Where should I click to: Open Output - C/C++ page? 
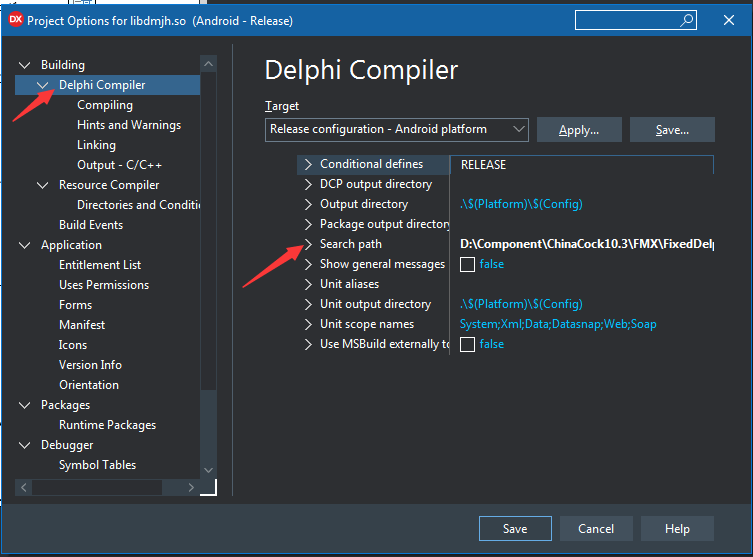pos(119,165)
